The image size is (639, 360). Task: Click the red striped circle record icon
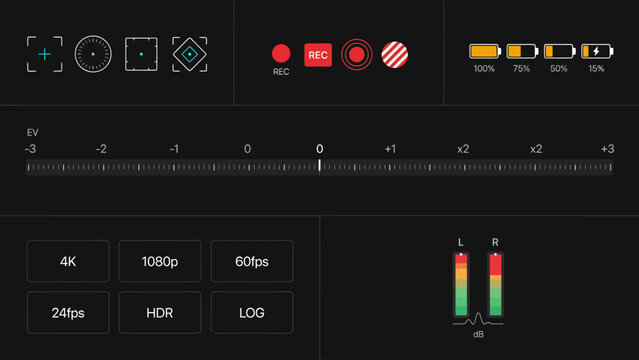pos(394,55)
